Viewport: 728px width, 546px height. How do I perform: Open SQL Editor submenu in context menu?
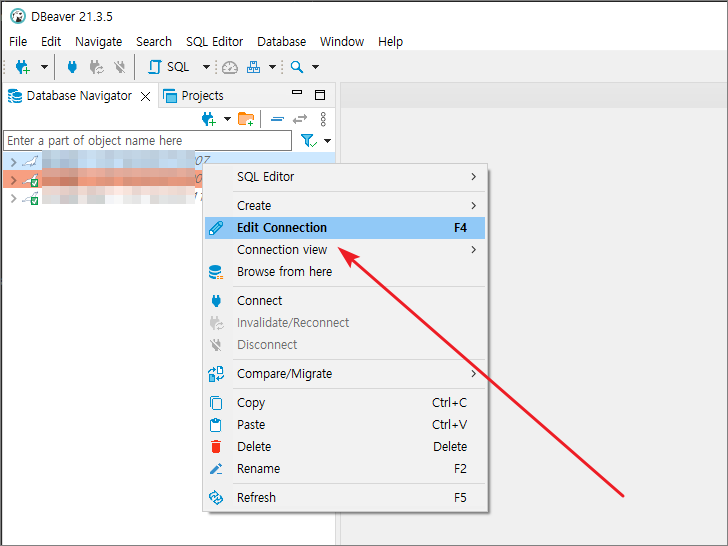(345, 176)
